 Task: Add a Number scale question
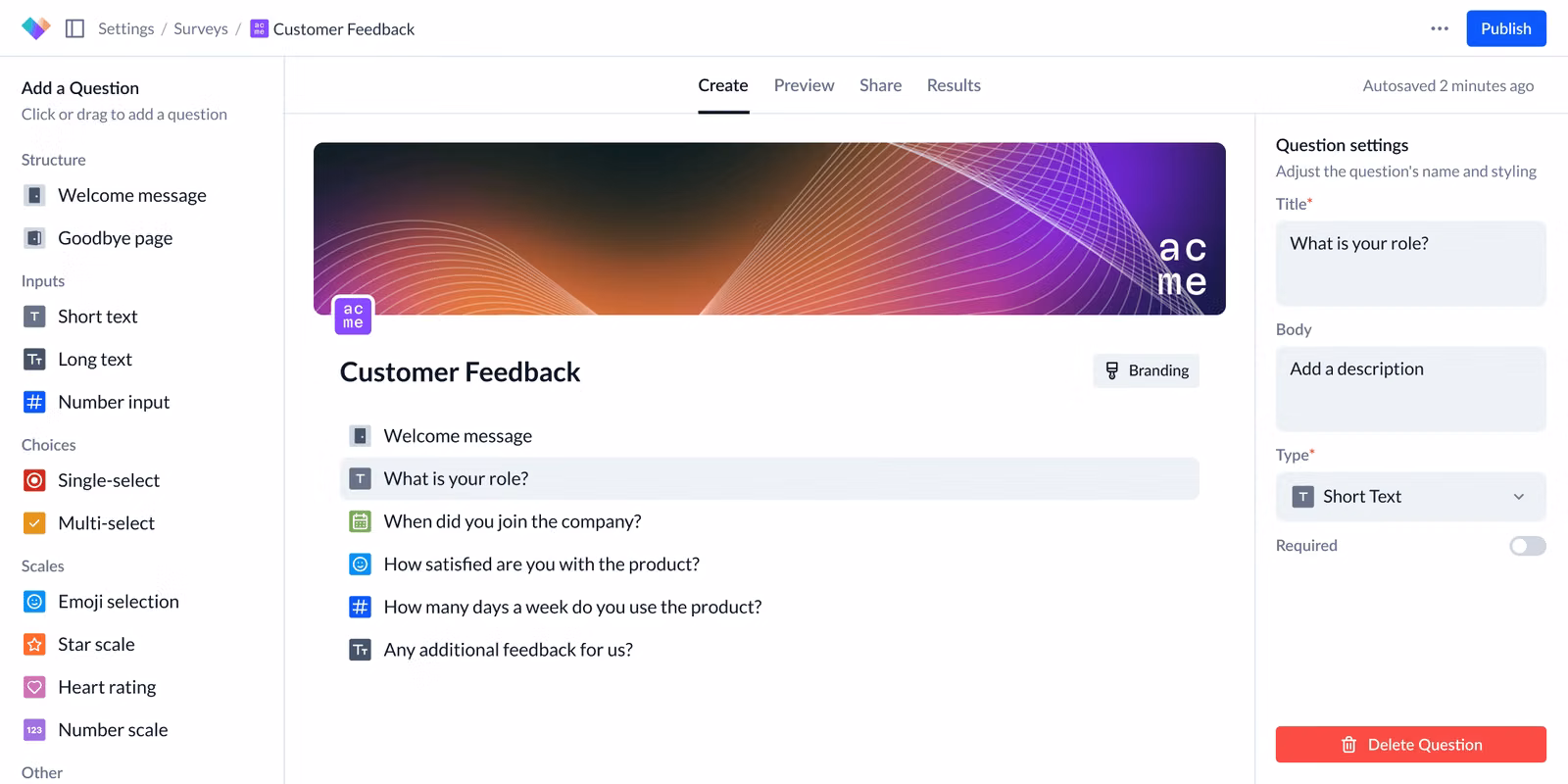112,730
